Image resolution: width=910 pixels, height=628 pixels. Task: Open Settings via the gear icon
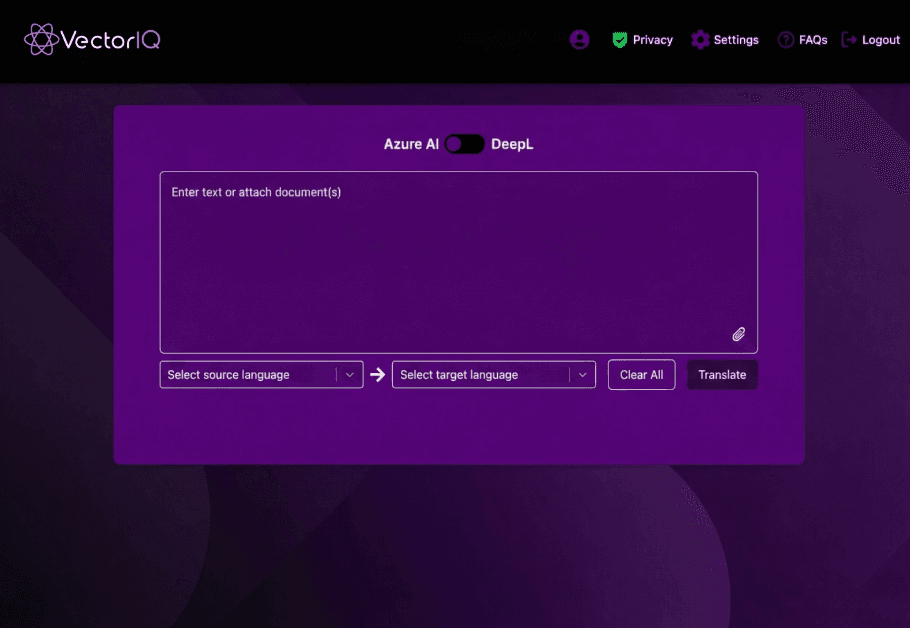[x=700, y=40]
